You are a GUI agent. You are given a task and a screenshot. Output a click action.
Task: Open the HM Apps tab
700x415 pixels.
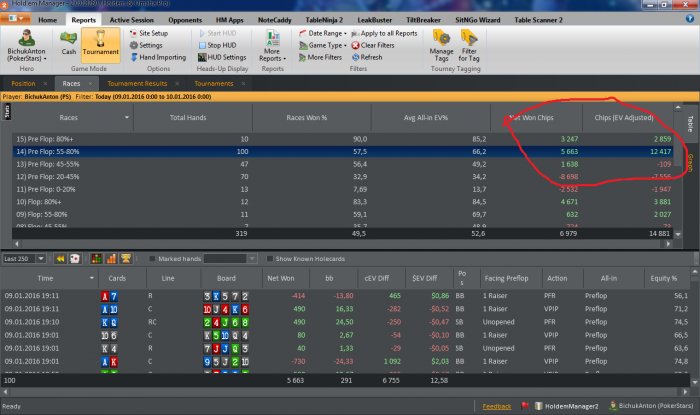pyautogui.click(x=229, y=20)
